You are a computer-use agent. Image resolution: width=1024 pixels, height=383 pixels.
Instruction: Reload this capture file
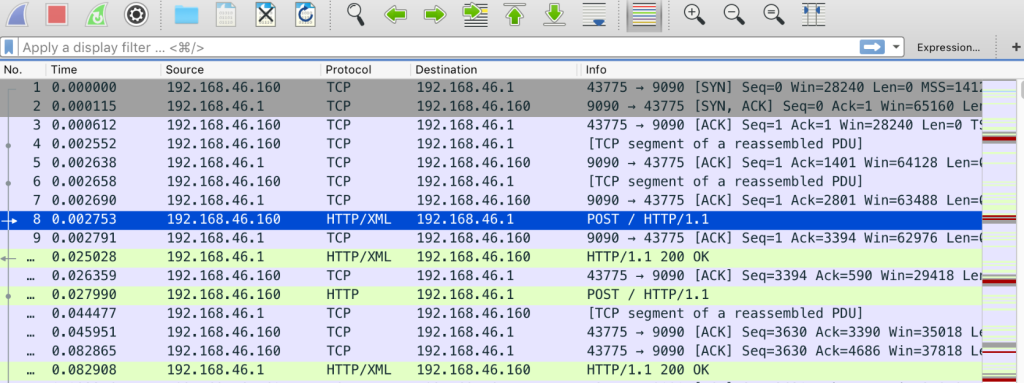click(305, 14)
